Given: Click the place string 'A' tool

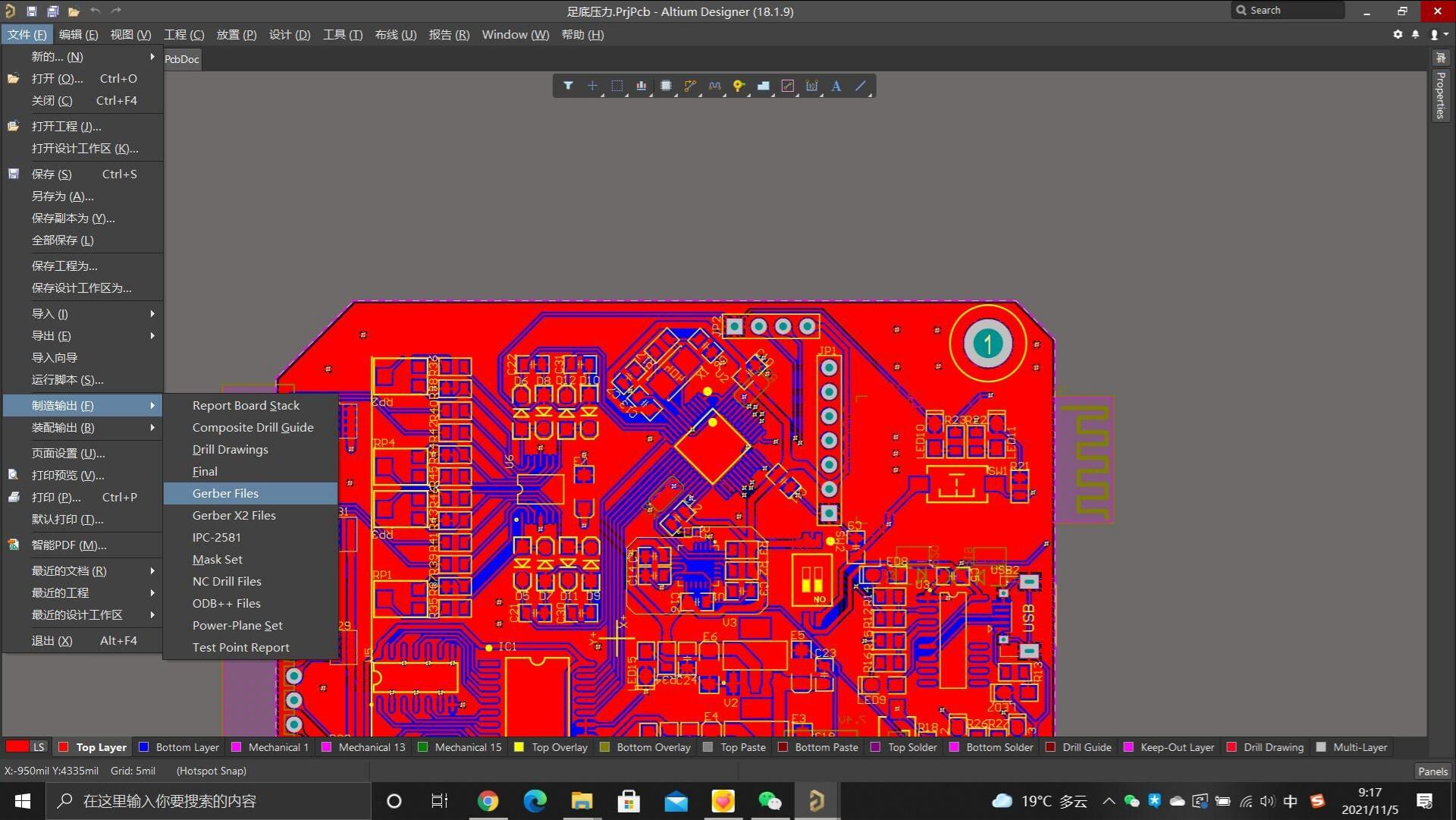Looking at the screenshot, I should pos(836,86).
